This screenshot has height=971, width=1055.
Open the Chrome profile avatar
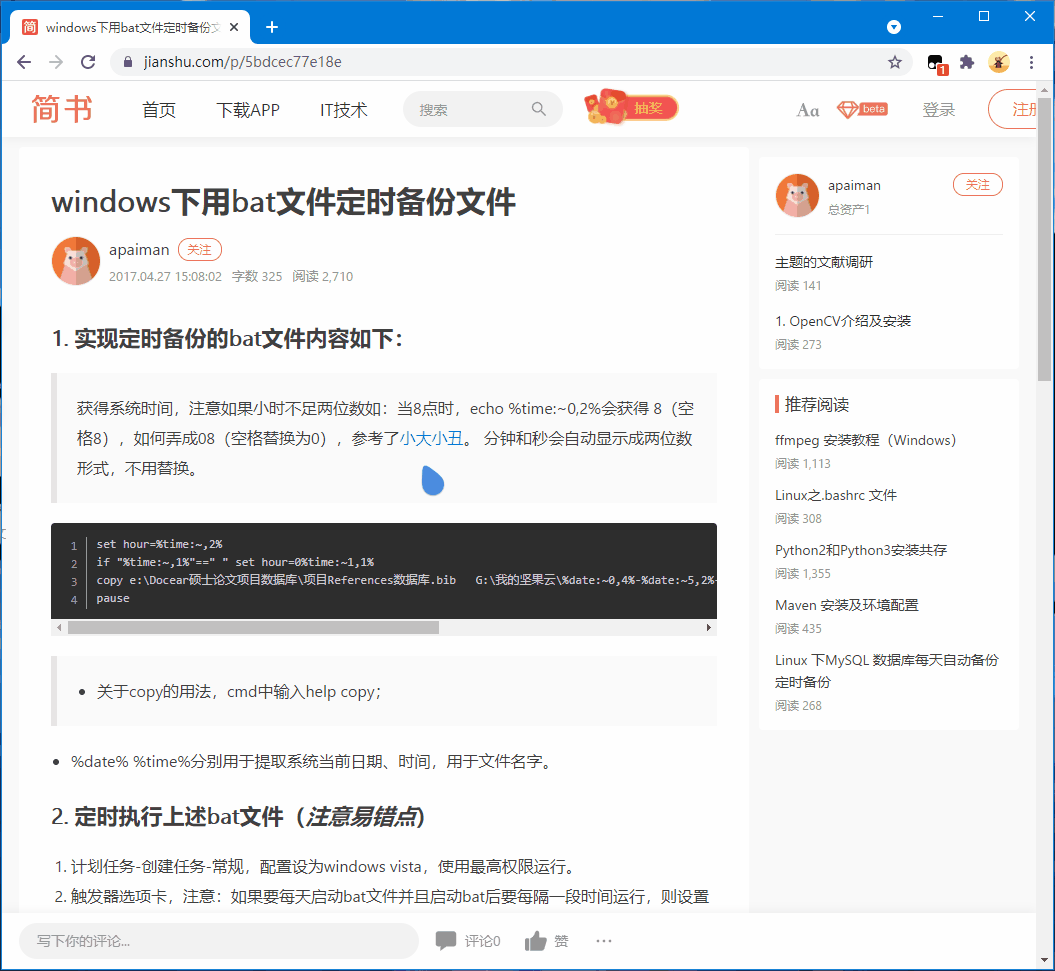click(x=998, y=63)
